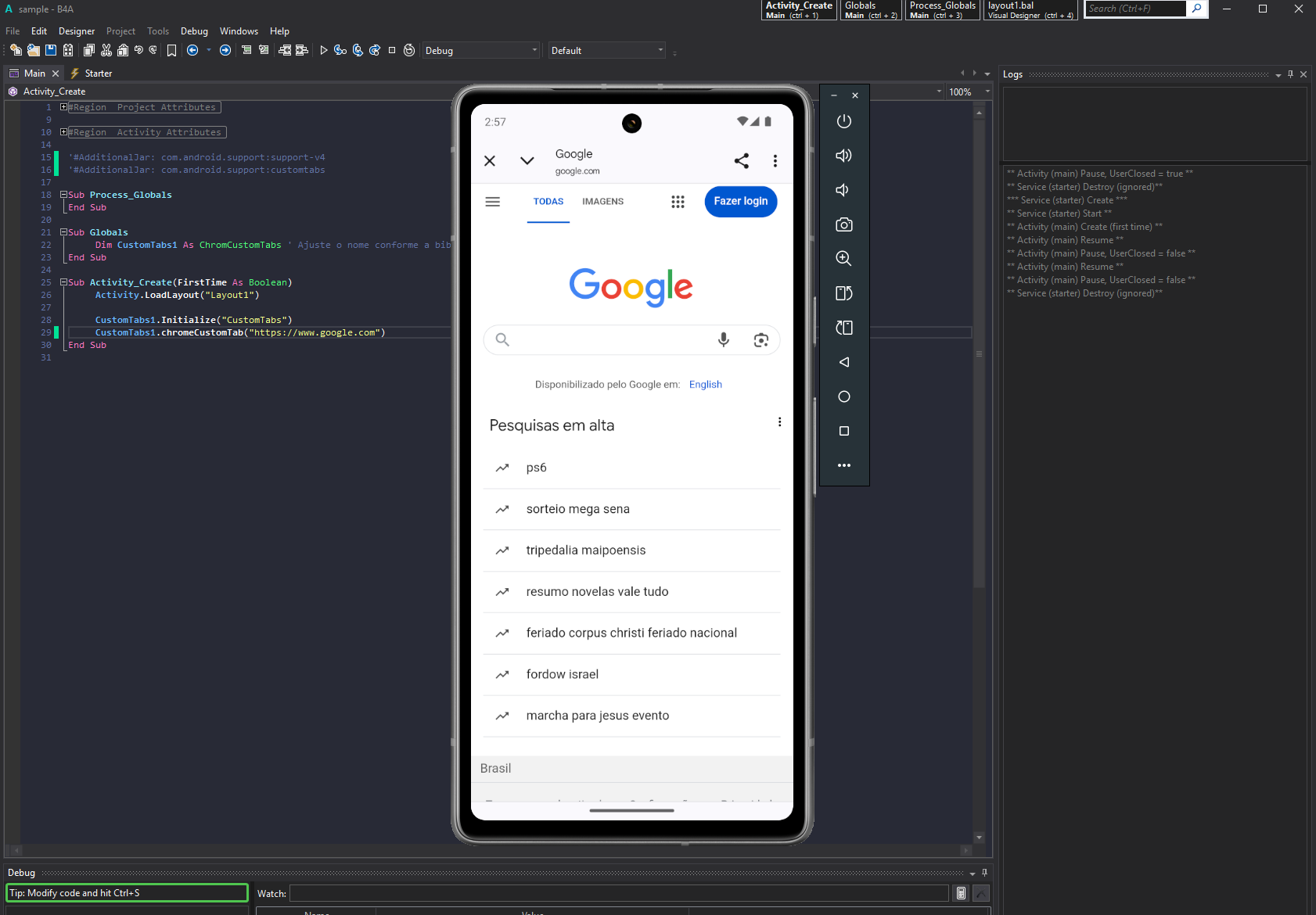Take an emulator screenshot with the camera icon

[x=843, y=224]
